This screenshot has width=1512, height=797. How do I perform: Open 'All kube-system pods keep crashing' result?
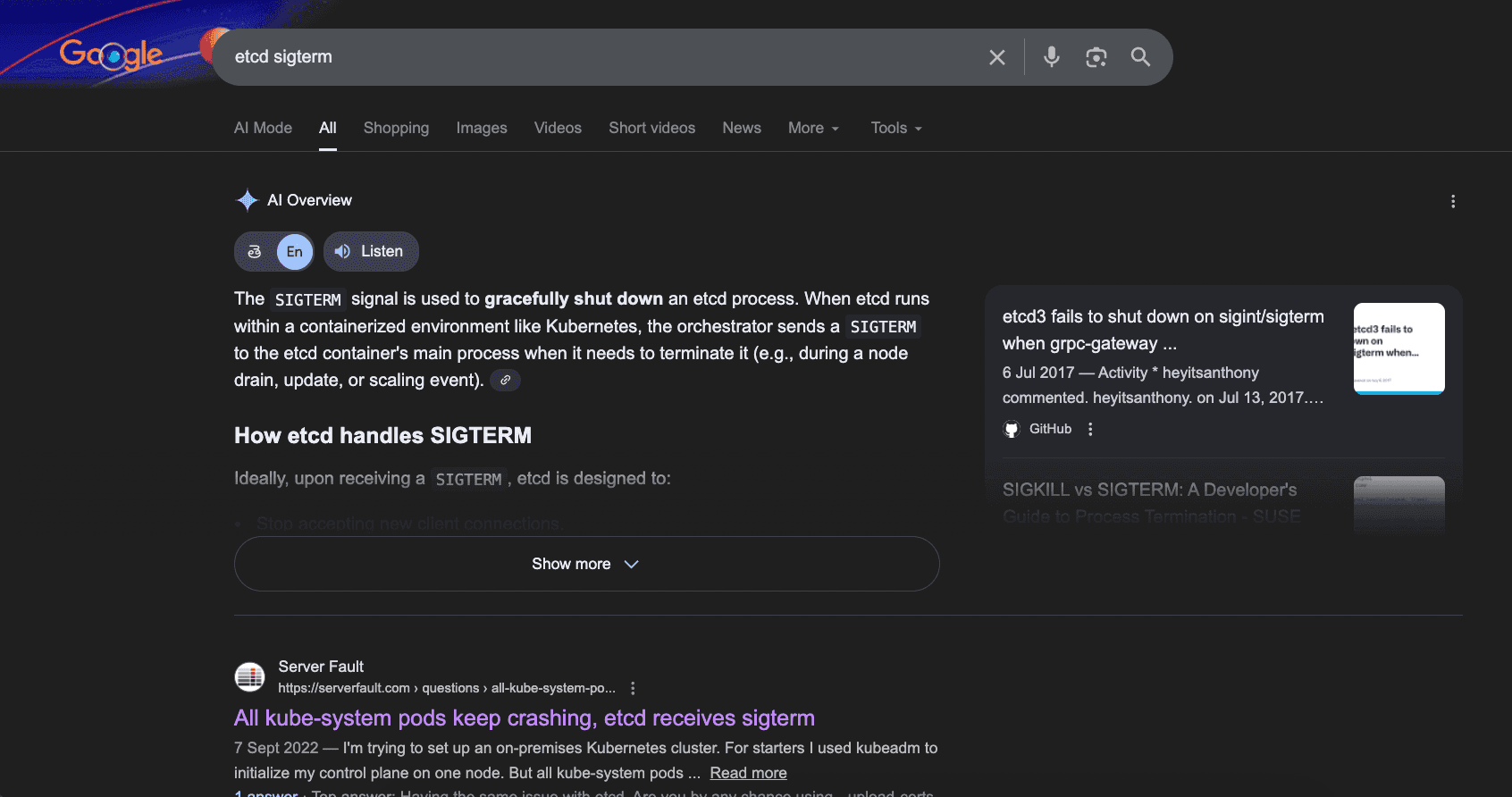point(525,718)
